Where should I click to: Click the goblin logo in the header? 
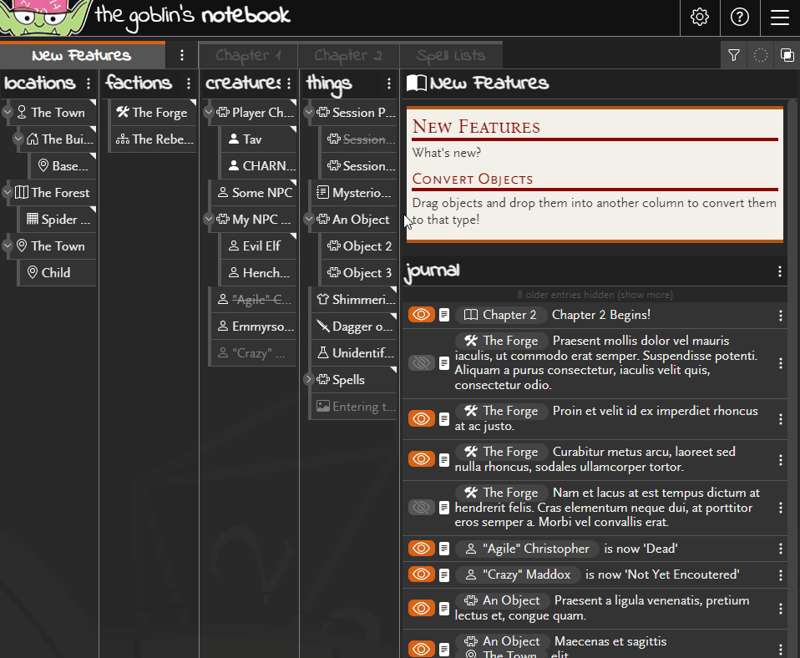[45, 18]
